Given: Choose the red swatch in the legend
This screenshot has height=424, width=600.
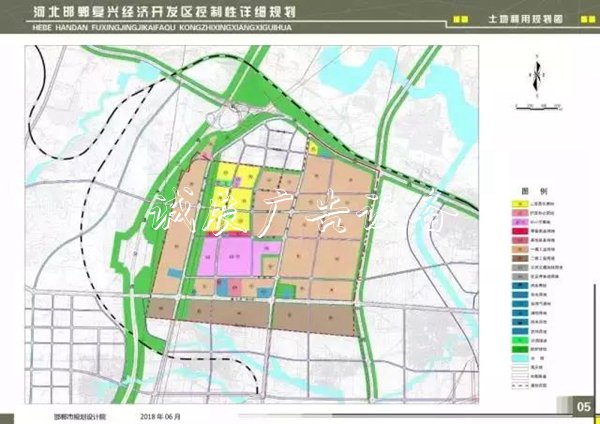Looking at the screenshot, I should point(519,231).
